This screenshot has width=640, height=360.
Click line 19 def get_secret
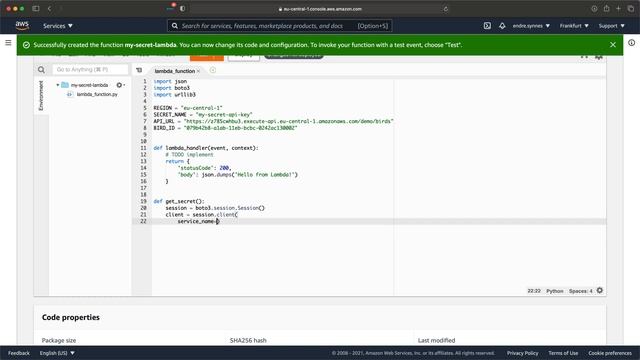[179, 201]
